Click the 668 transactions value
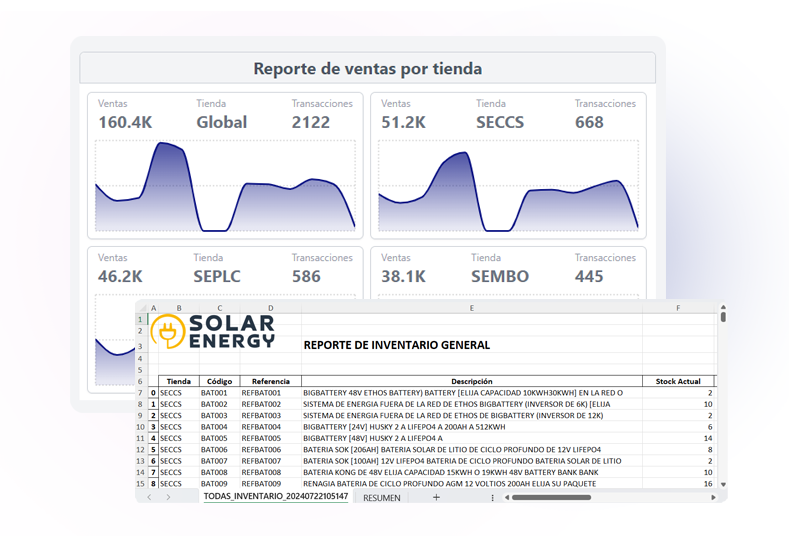Screen dimensions: 789x545 589,122
